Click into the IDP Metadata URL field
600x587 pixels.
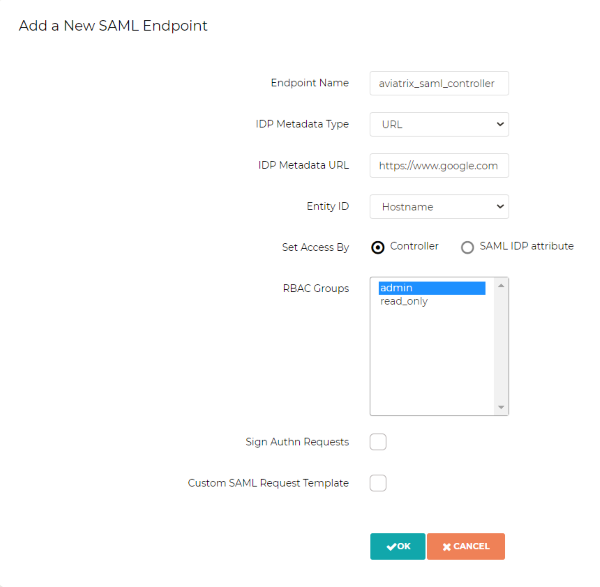point(439,165)
